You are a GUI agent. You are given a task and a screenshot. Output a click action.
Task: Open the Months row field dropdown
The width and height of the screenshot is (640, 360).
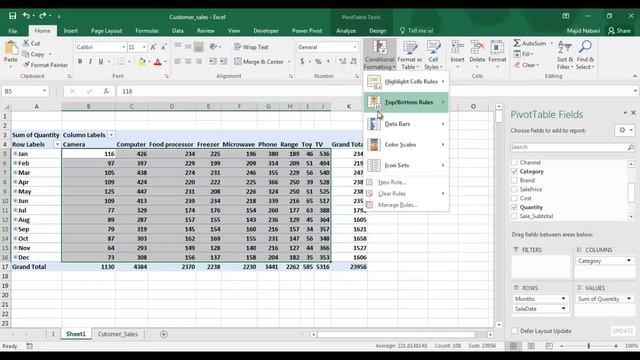pos(563,299)
